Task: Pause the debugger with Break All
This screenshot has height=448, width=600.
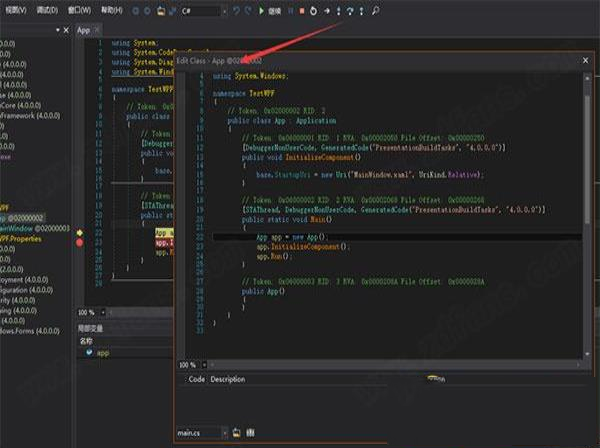Action: tap(291, 11)
